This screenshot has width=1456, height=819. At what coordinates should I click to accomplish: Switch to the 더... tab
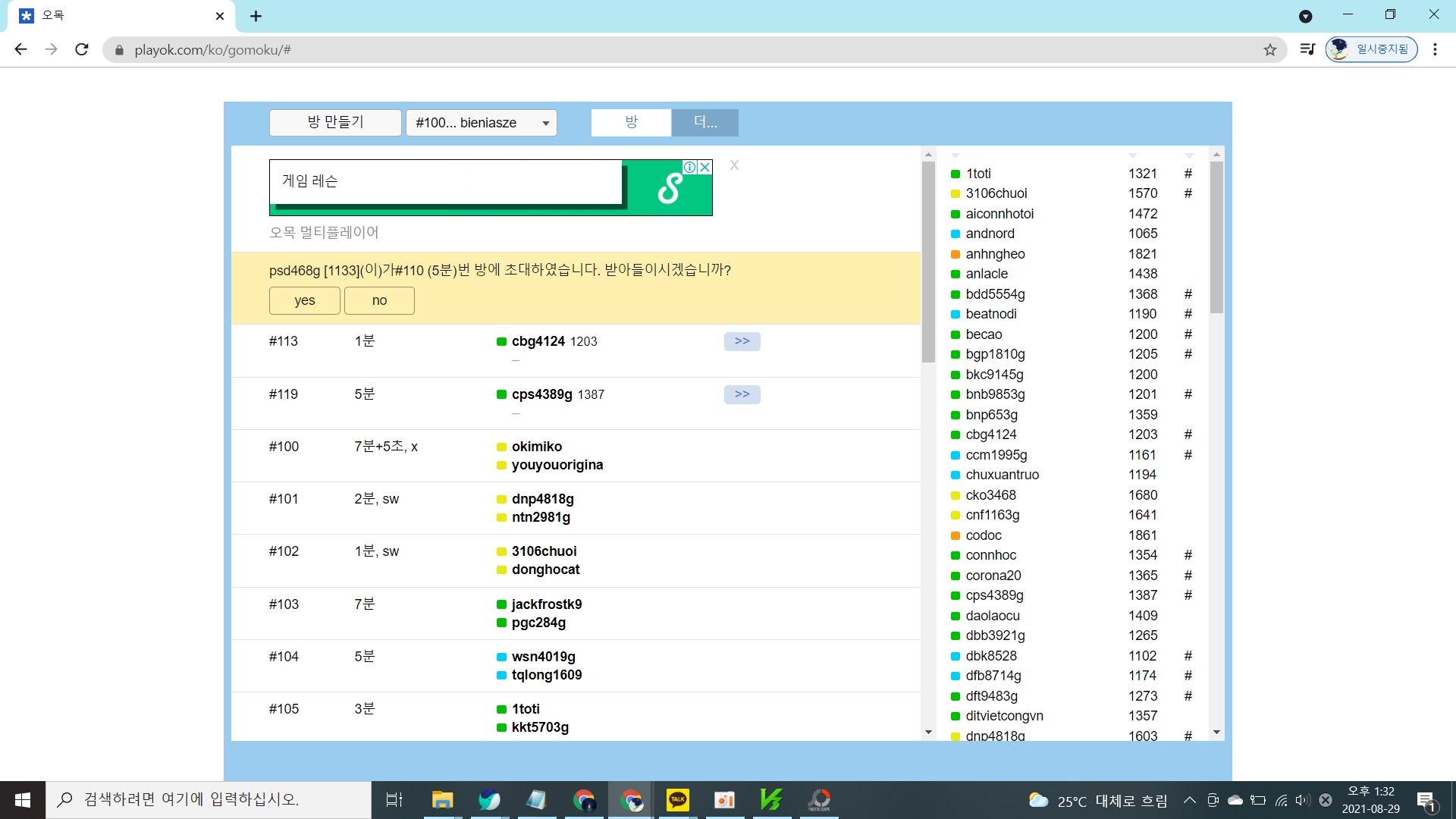click(x=705, y=123)
